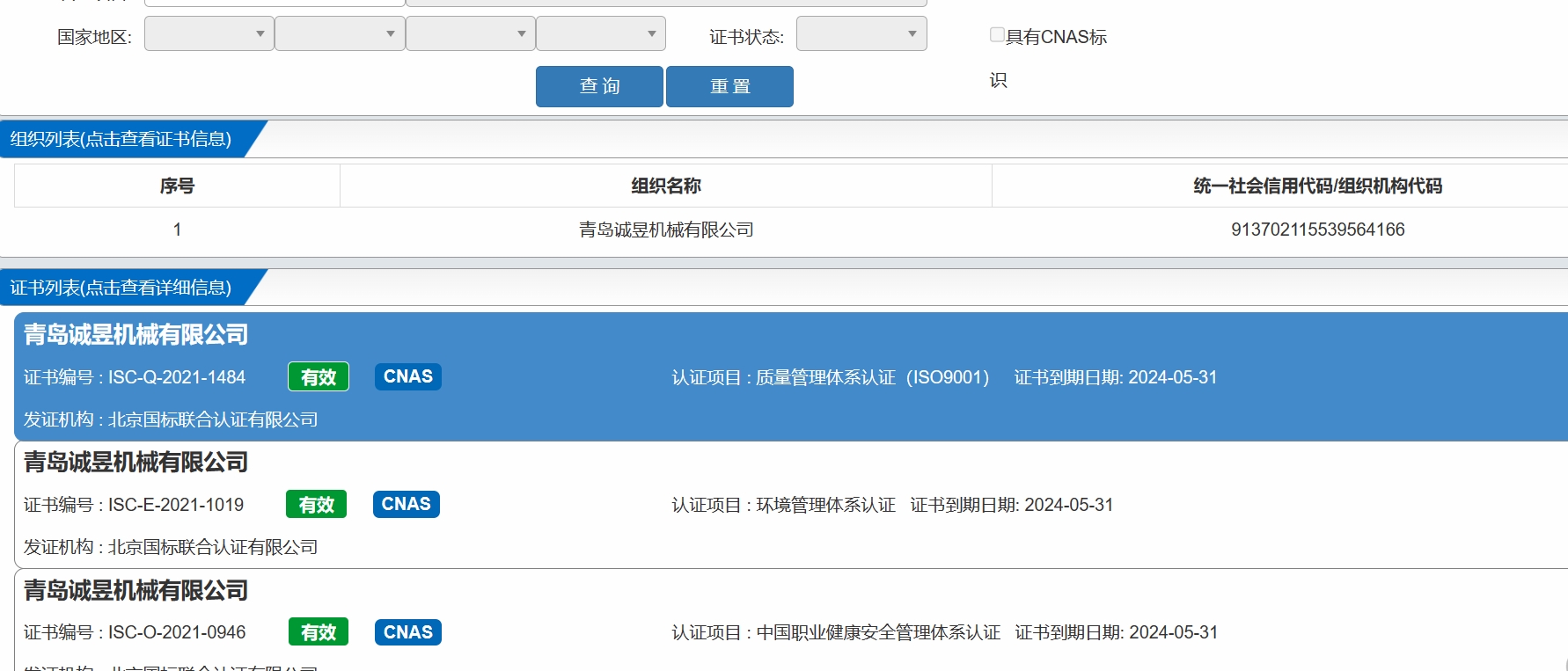This screenshot has width=1568, height=671.
Task: Click credit code 913702115539564166
Action: click(1317, 230)
